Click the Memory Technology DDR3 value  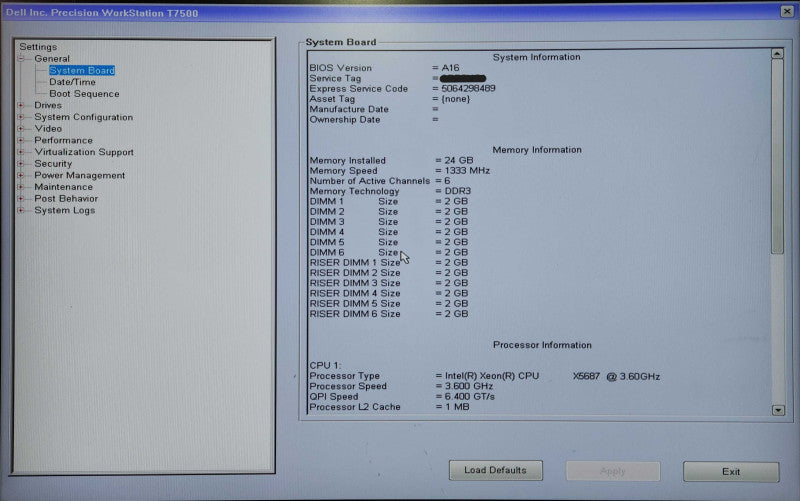(x=458, y=191)
